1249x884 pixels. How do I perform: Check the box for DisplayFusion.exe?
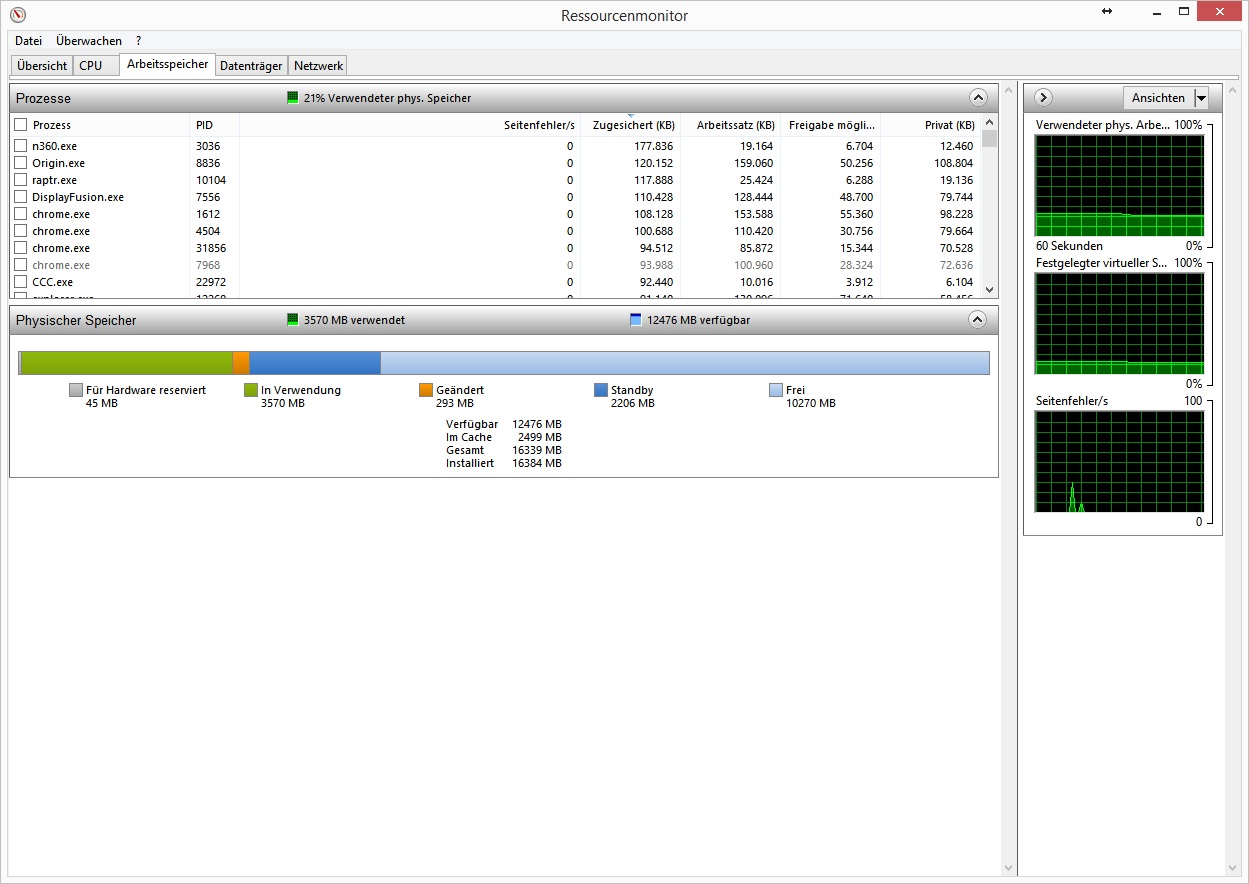[x=20, y=197]
